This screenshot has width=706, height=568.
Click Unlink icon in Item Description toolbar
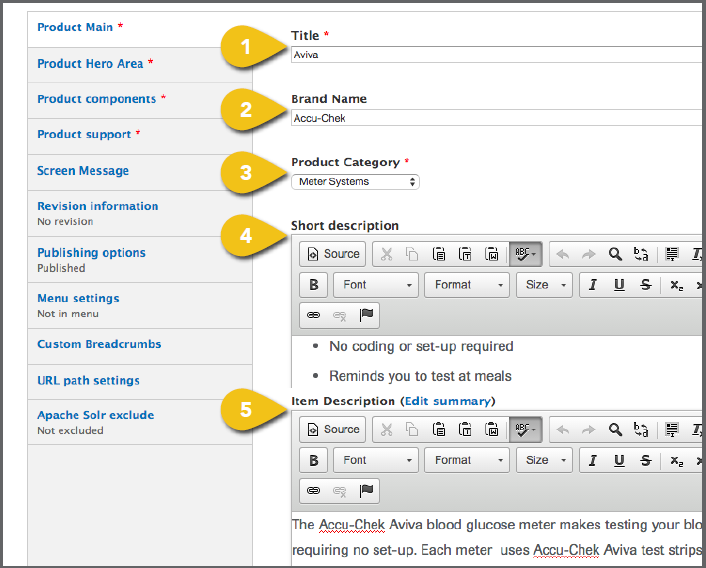pos(339,491)
